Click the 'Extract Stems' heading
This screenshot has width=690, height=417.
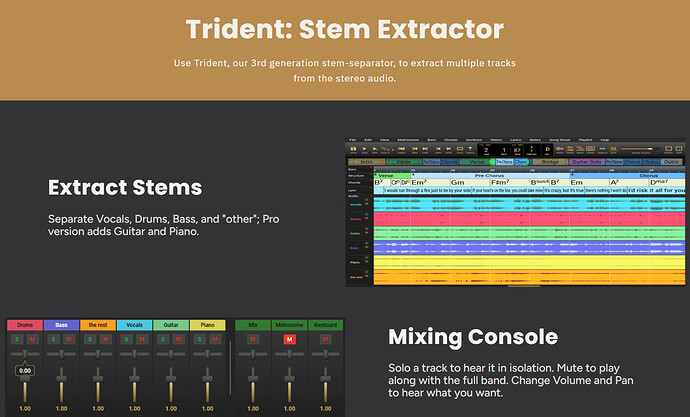125,188
